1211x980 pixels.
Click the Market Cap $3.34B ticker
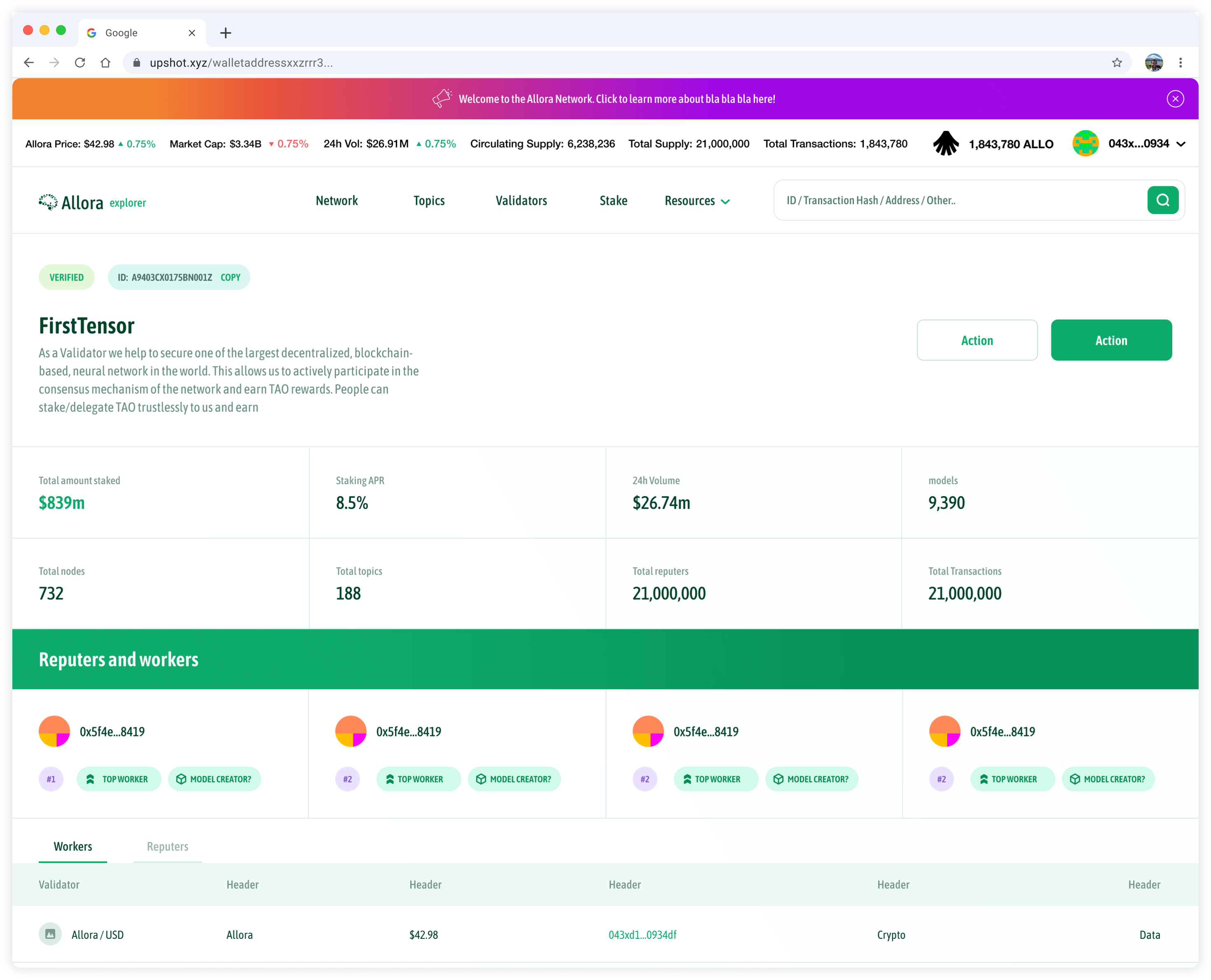[239, 144]
